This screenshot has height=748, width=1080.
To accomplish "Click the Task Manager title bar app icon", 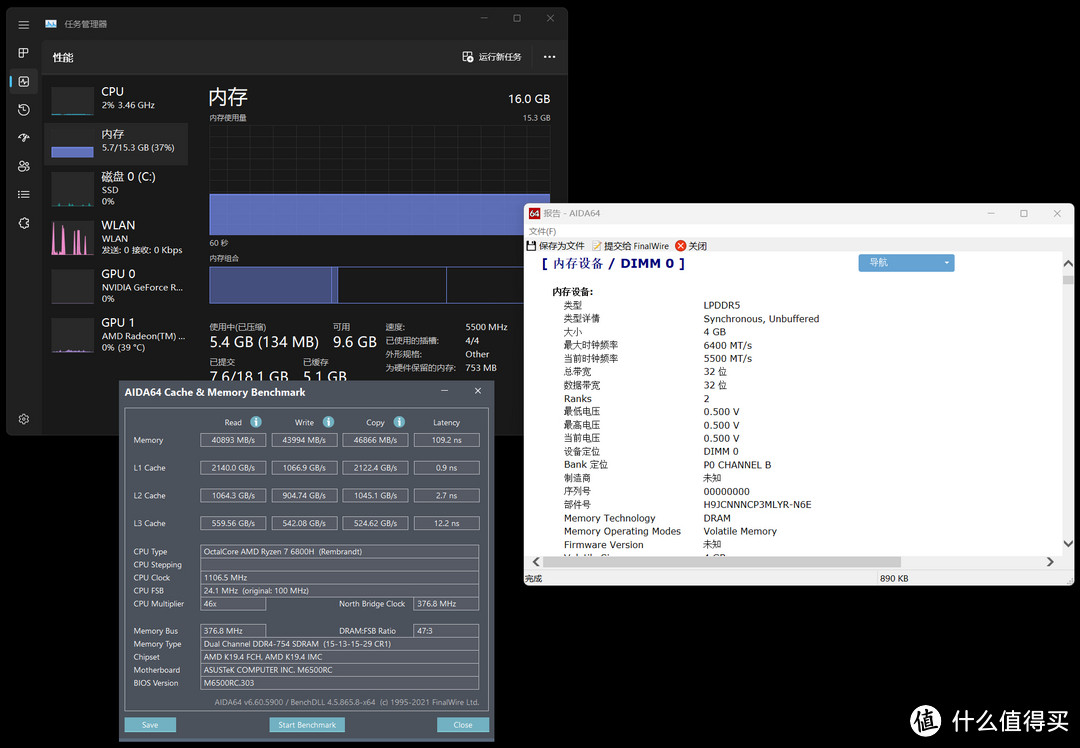I will [x=51, y=24].
